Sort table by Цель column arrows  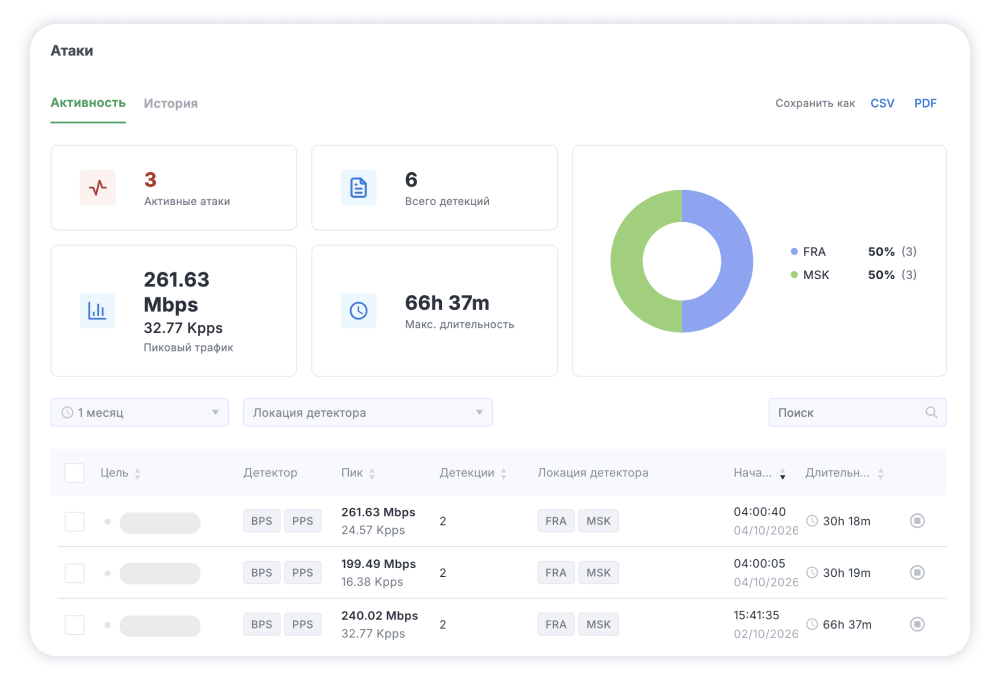tap(138, 473)
